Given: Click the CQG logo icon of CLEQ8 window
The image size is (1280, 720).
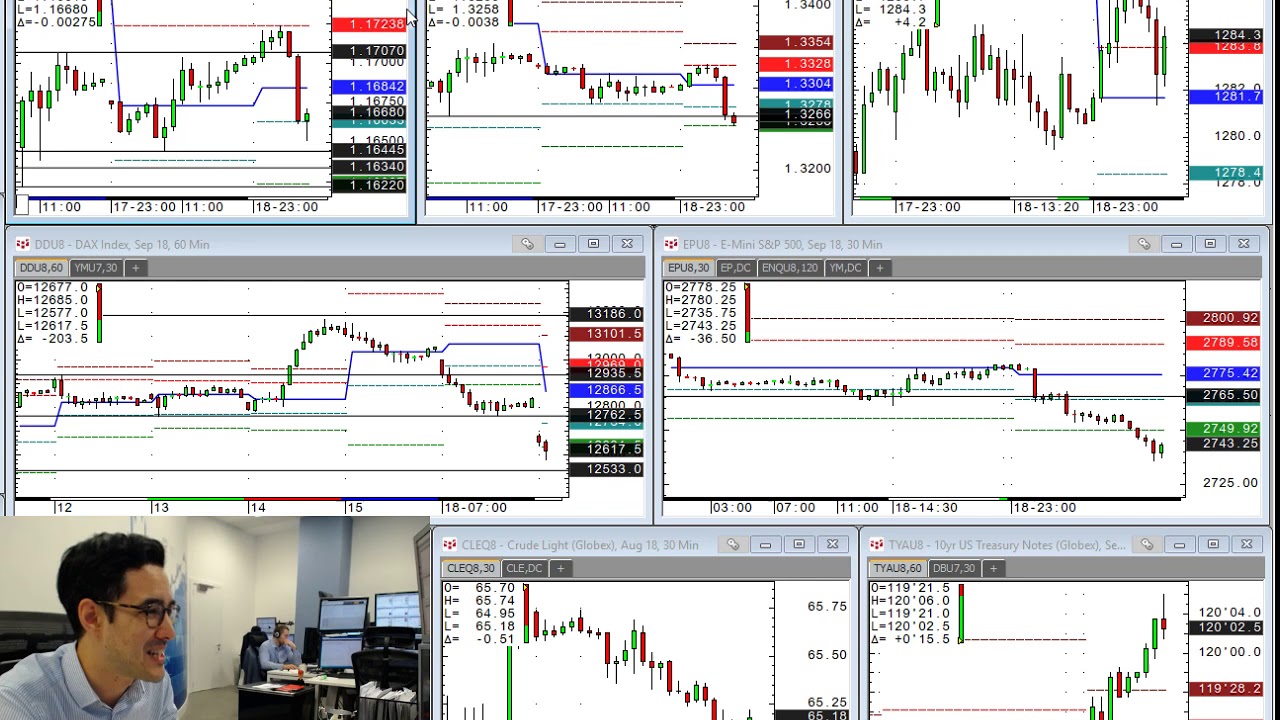Looking at the screenshot, I should coord(450,544).
